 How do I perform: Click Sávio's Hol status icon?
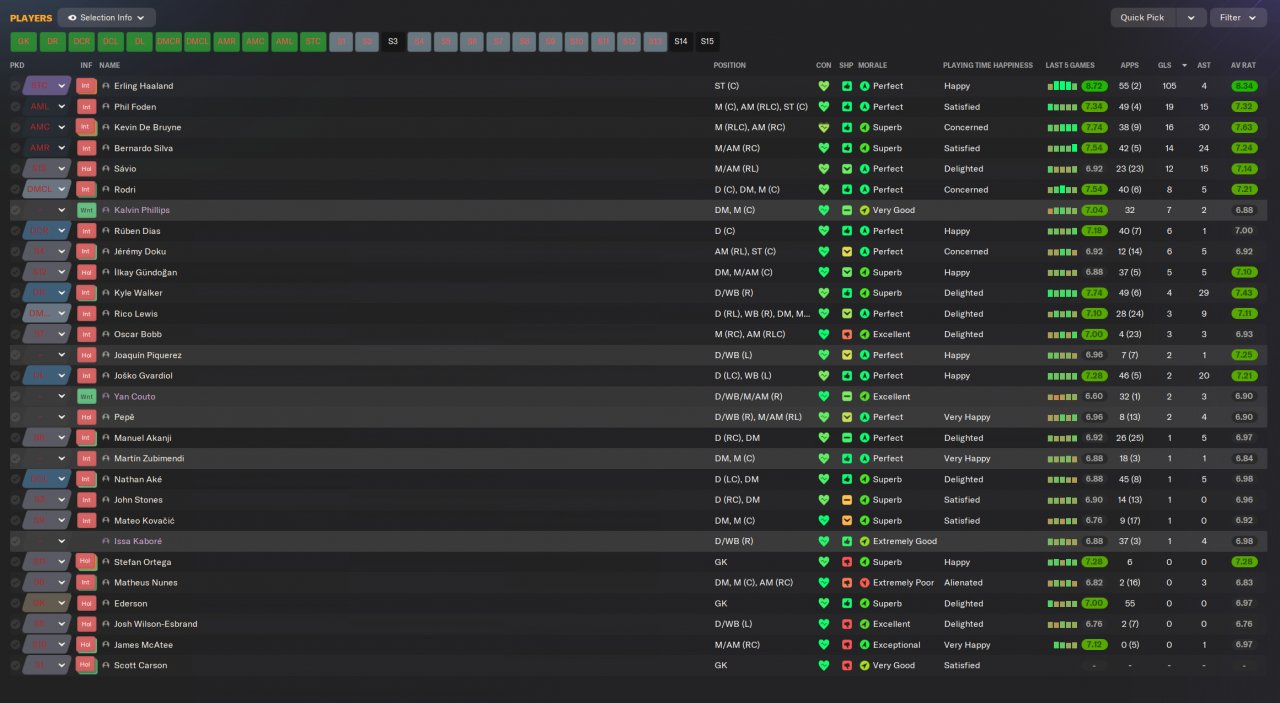point(86,169)
